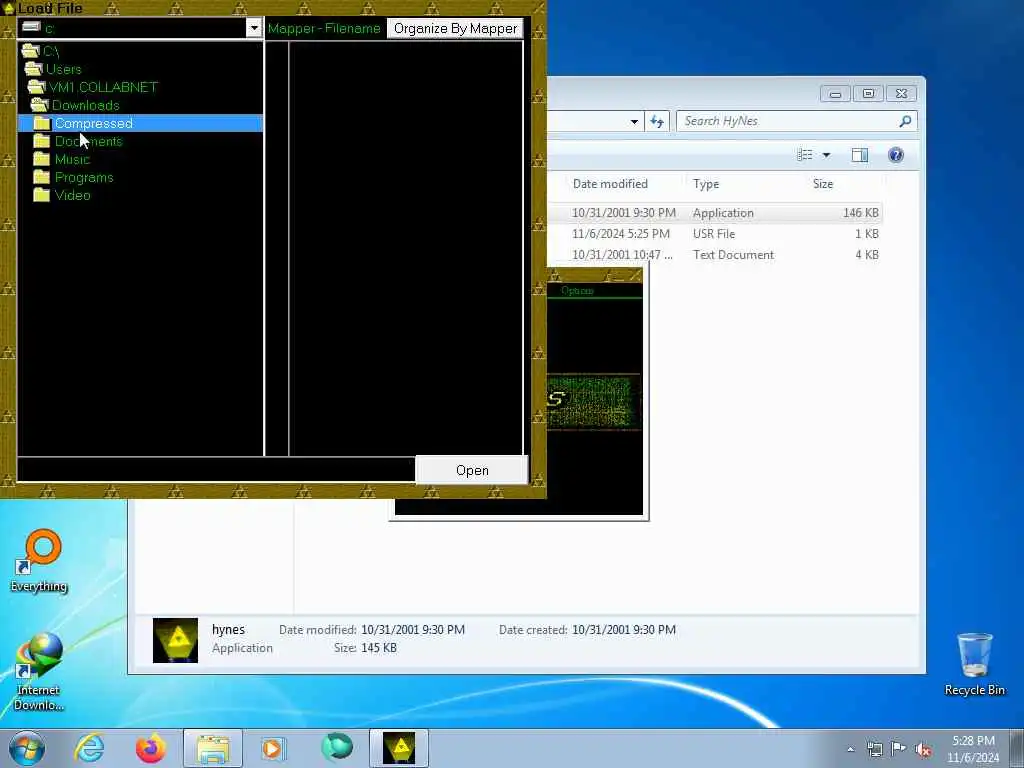Screen dimensions: 1024x768
Task: Click the drive icon in drive selector
Action: pyautogui.click(x=31, y=27)
